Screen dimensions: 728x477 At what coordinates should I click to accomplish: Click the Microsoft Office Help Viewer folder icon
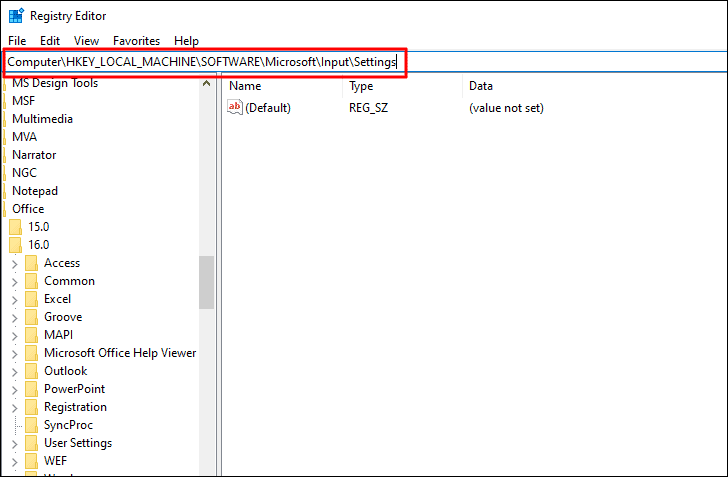pos(31,353)
